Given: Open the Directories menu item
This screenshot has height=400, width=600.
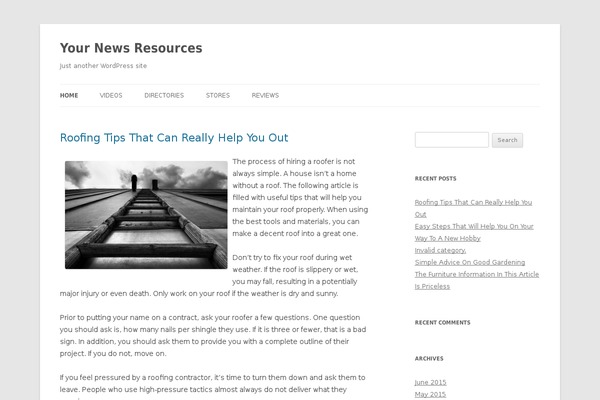Looking at the screenshot, I should click(x=164, y=95).
